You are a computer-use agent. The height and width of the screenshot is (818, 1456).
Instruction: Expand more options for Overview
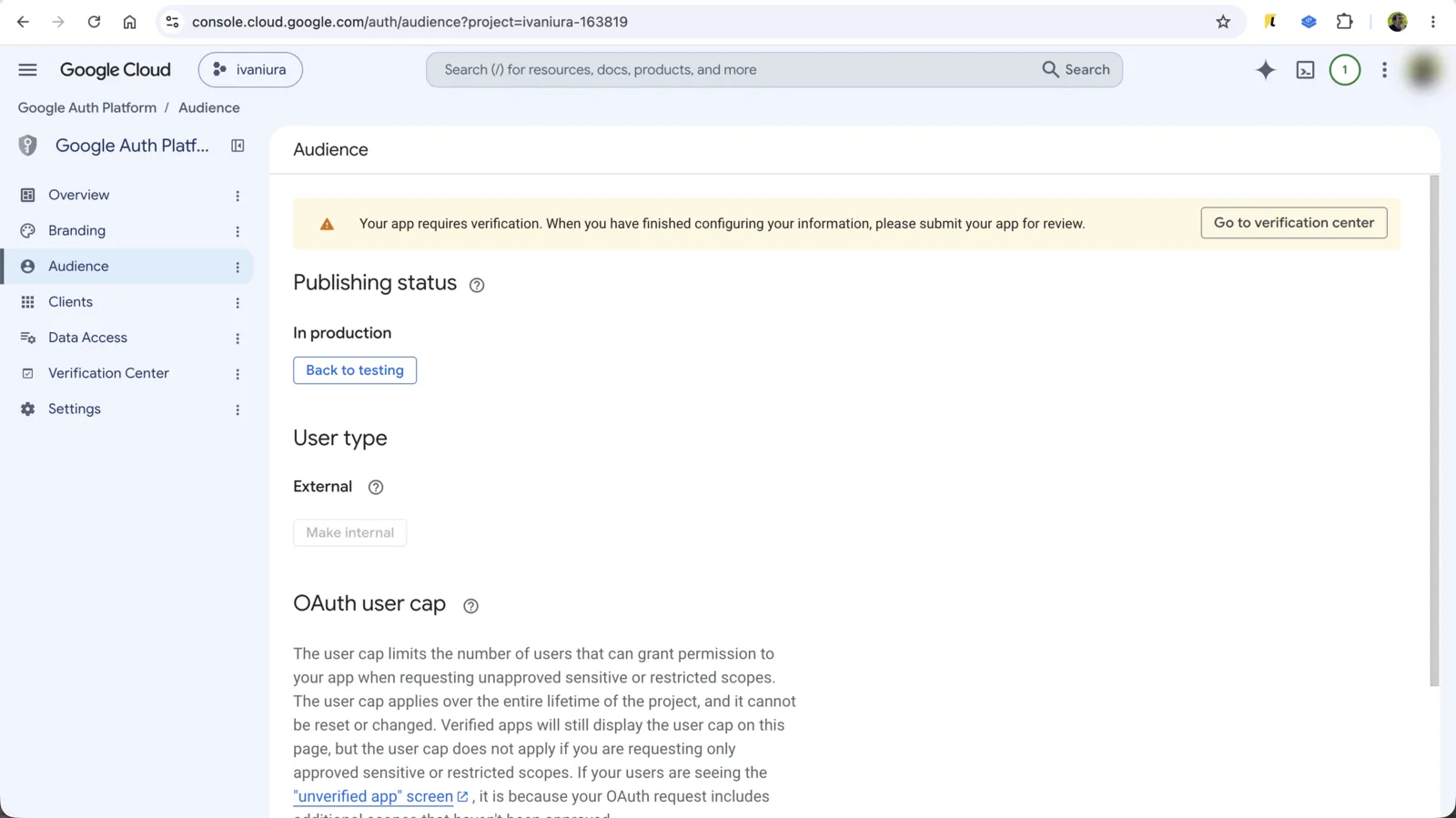238,196
